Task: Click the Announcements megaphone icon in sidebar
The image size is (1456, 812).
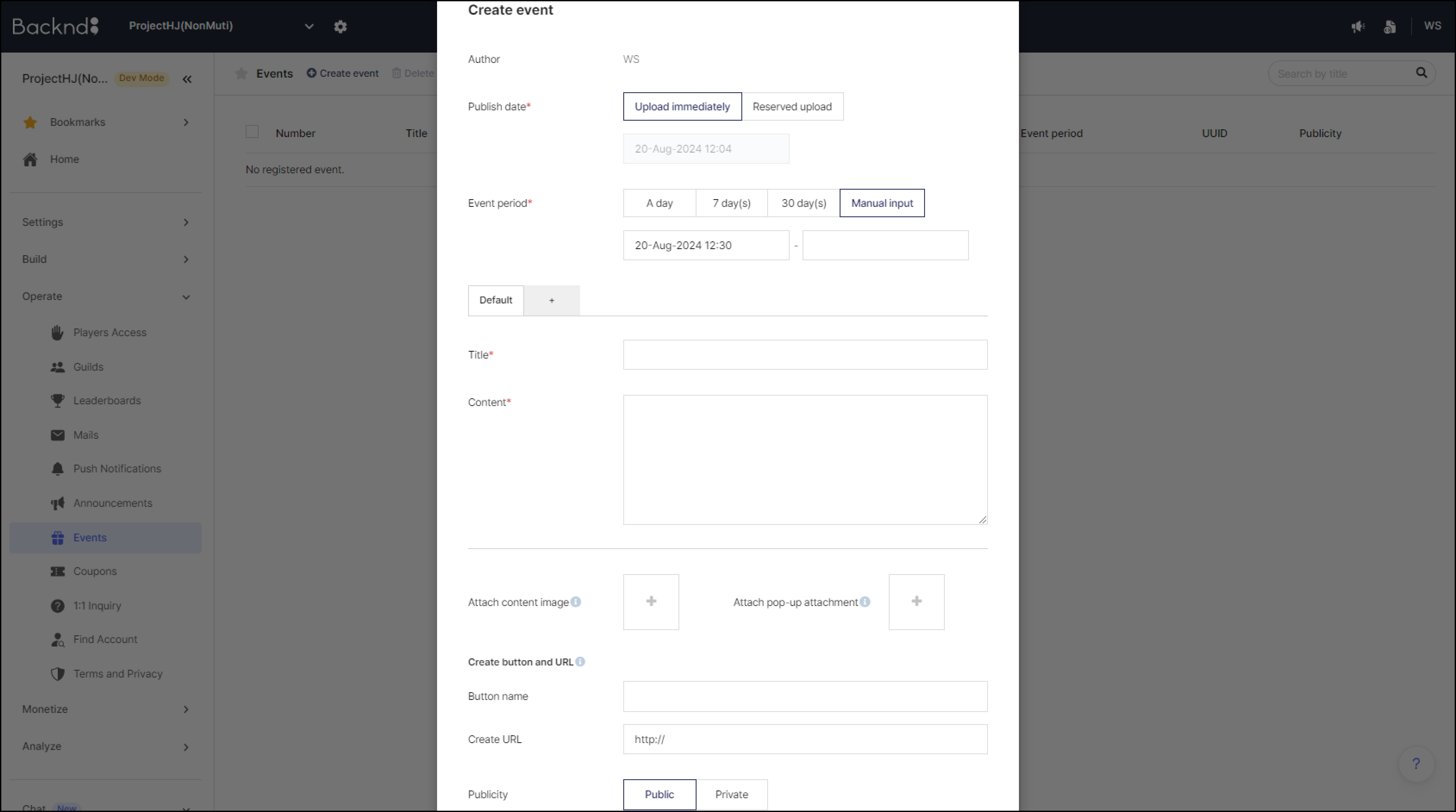Action: tap(58, 503)
